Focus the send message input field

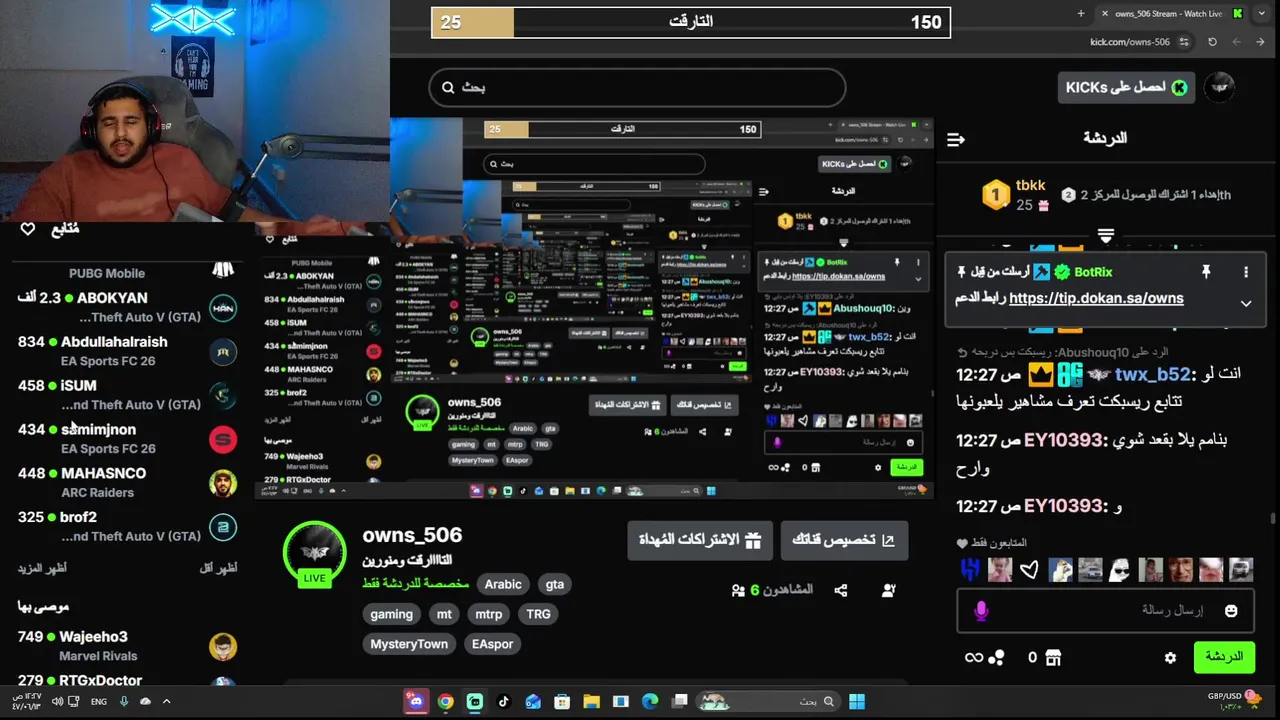point(1106,611)
